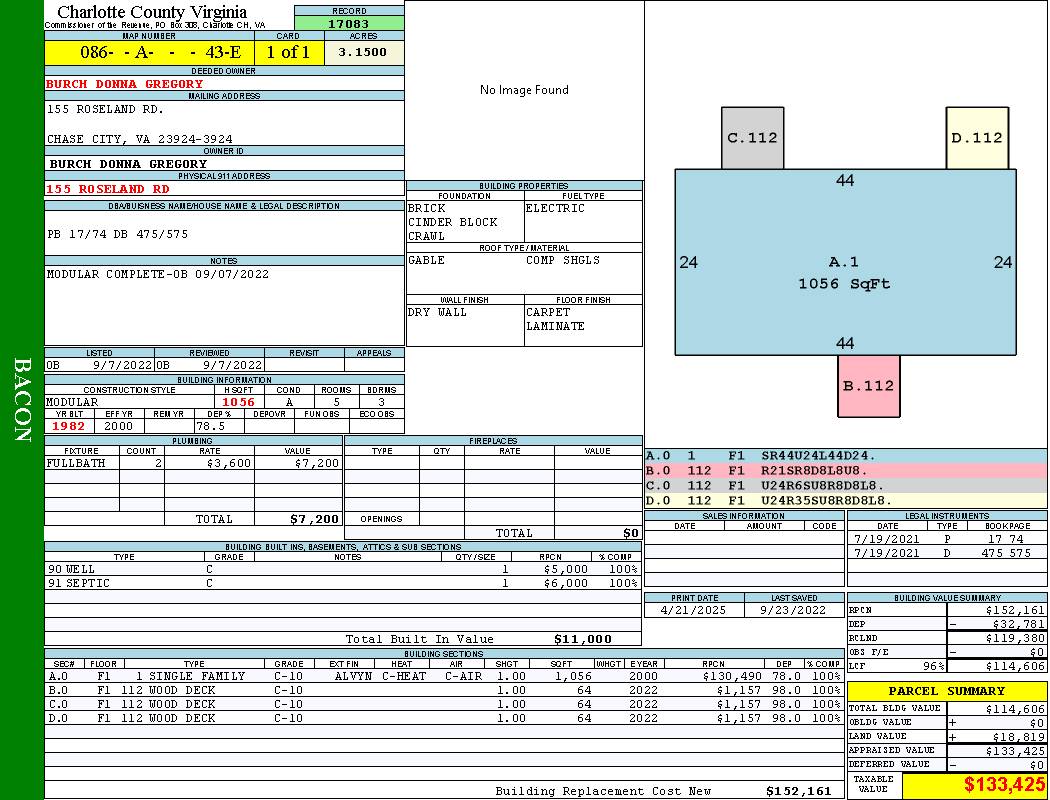Image resolution: width=1050 pixels, height=800 pixels.
Task: Click fuel type ELECTRIC
Action: click(x=555, y=208)
